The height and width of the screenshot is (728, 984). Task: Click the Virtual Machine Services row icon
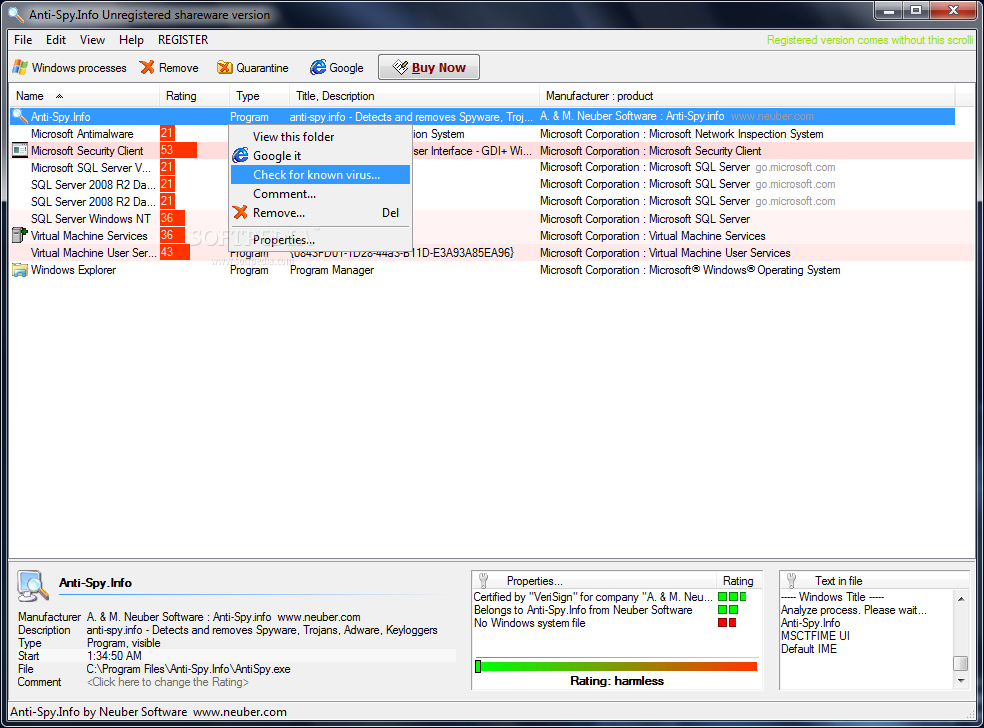tap(20, 235)
